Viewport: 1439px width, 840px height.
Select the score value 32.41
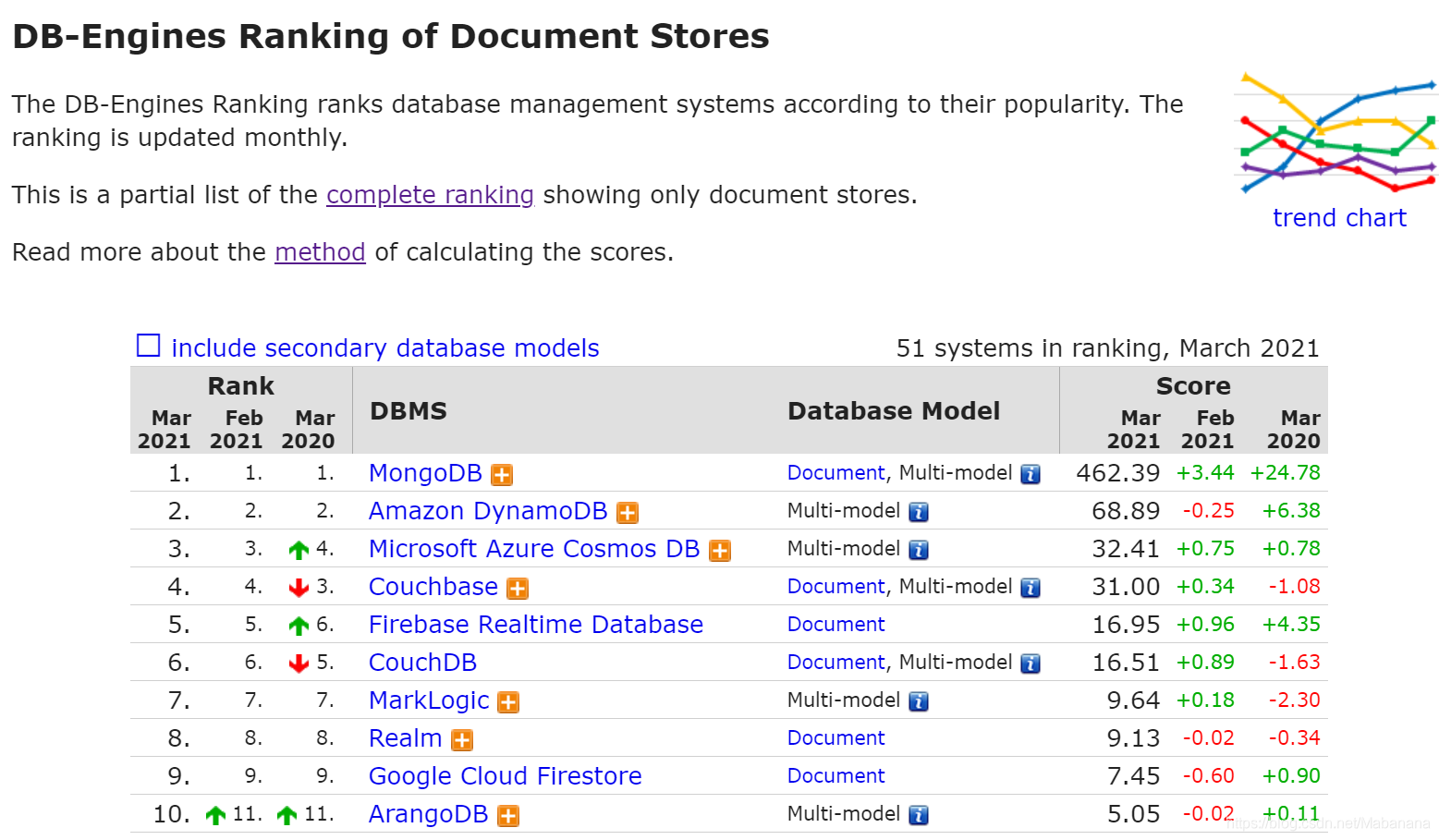(1126, 549)
